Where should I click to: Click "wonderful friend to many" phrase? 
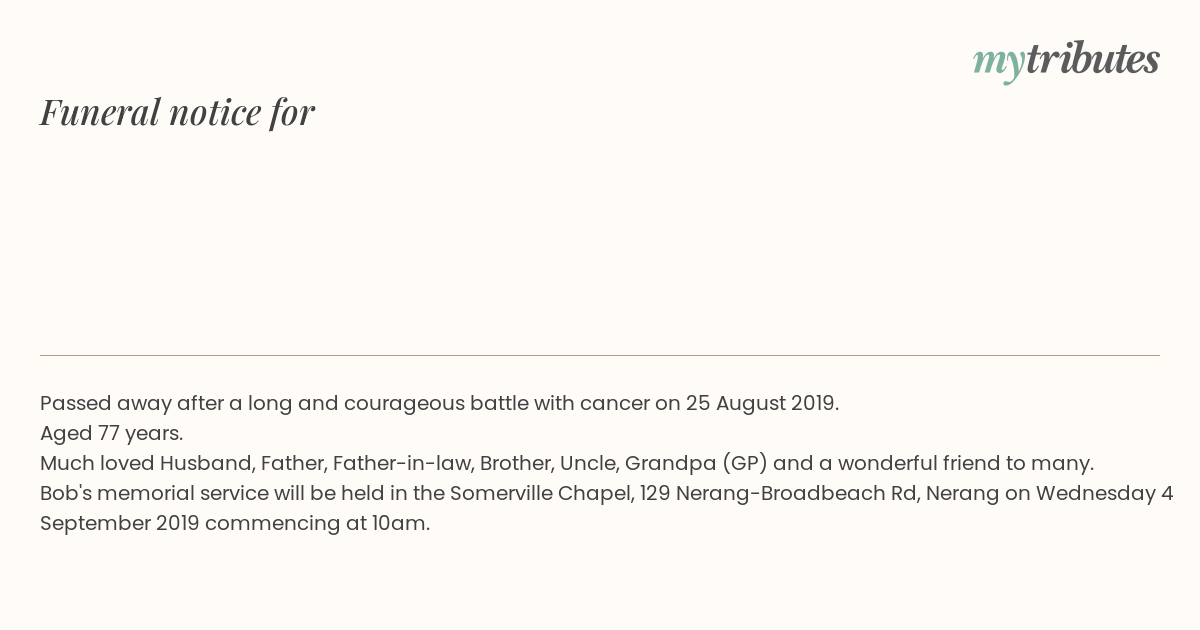pyautogui.click(x=964, y=464)
